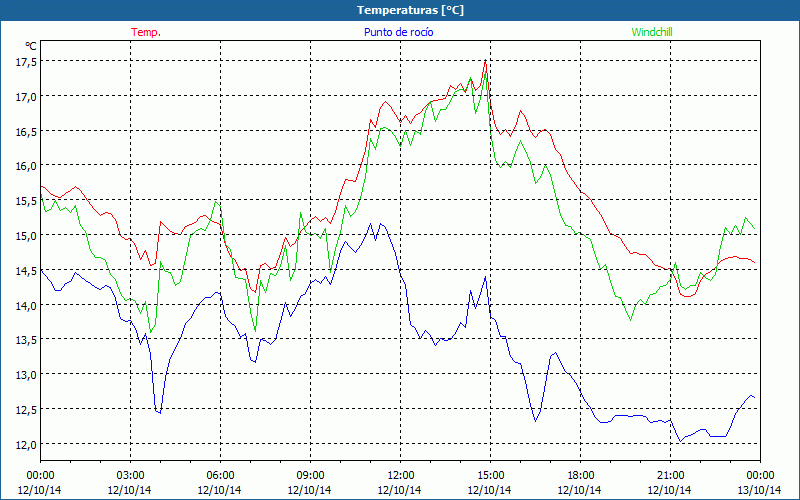Click the blue dew point minimum near 04:00
Viewport: 800px width, 500px height.
(x=160, y=412)
